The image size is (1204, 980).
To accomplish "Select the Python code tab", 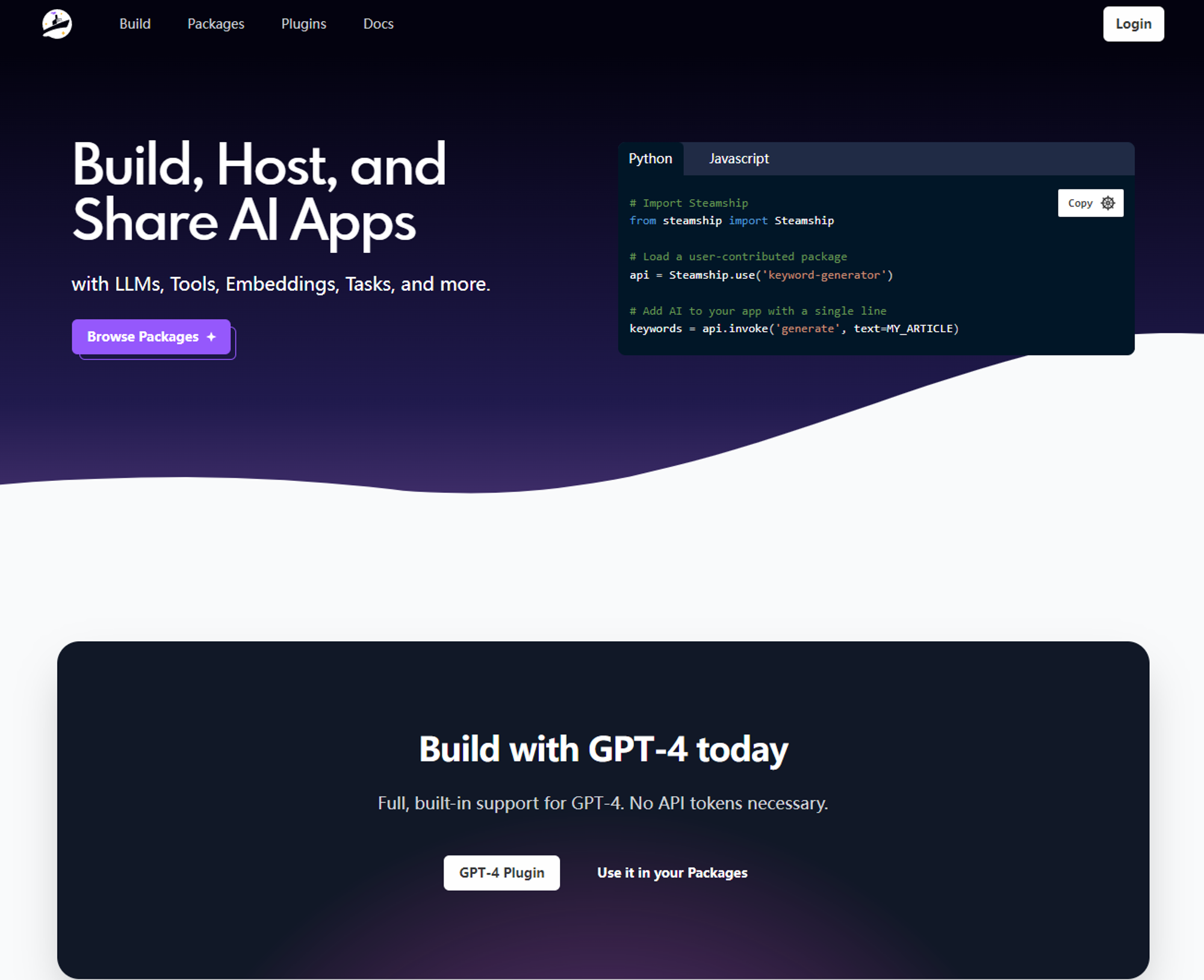I will click(x=650, y=159).
